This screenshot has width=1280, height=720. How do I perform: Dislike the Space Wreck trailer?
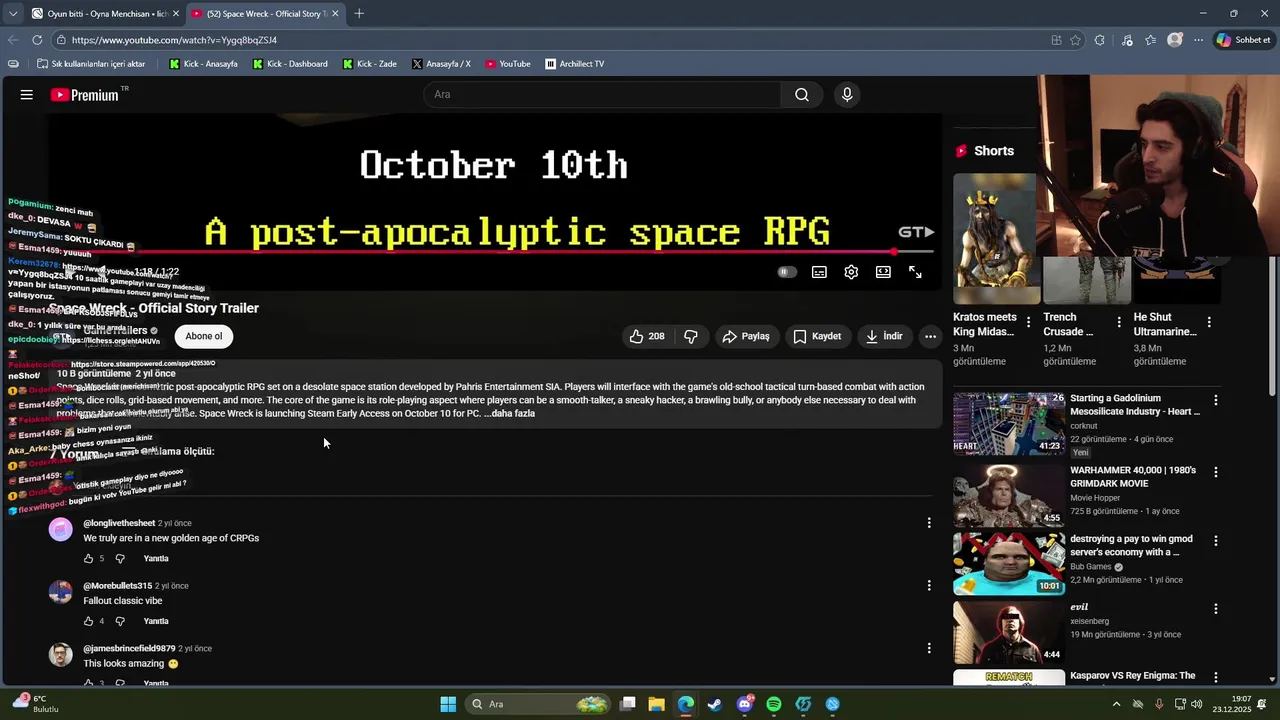pyautogui.click(x=691, y=336)
